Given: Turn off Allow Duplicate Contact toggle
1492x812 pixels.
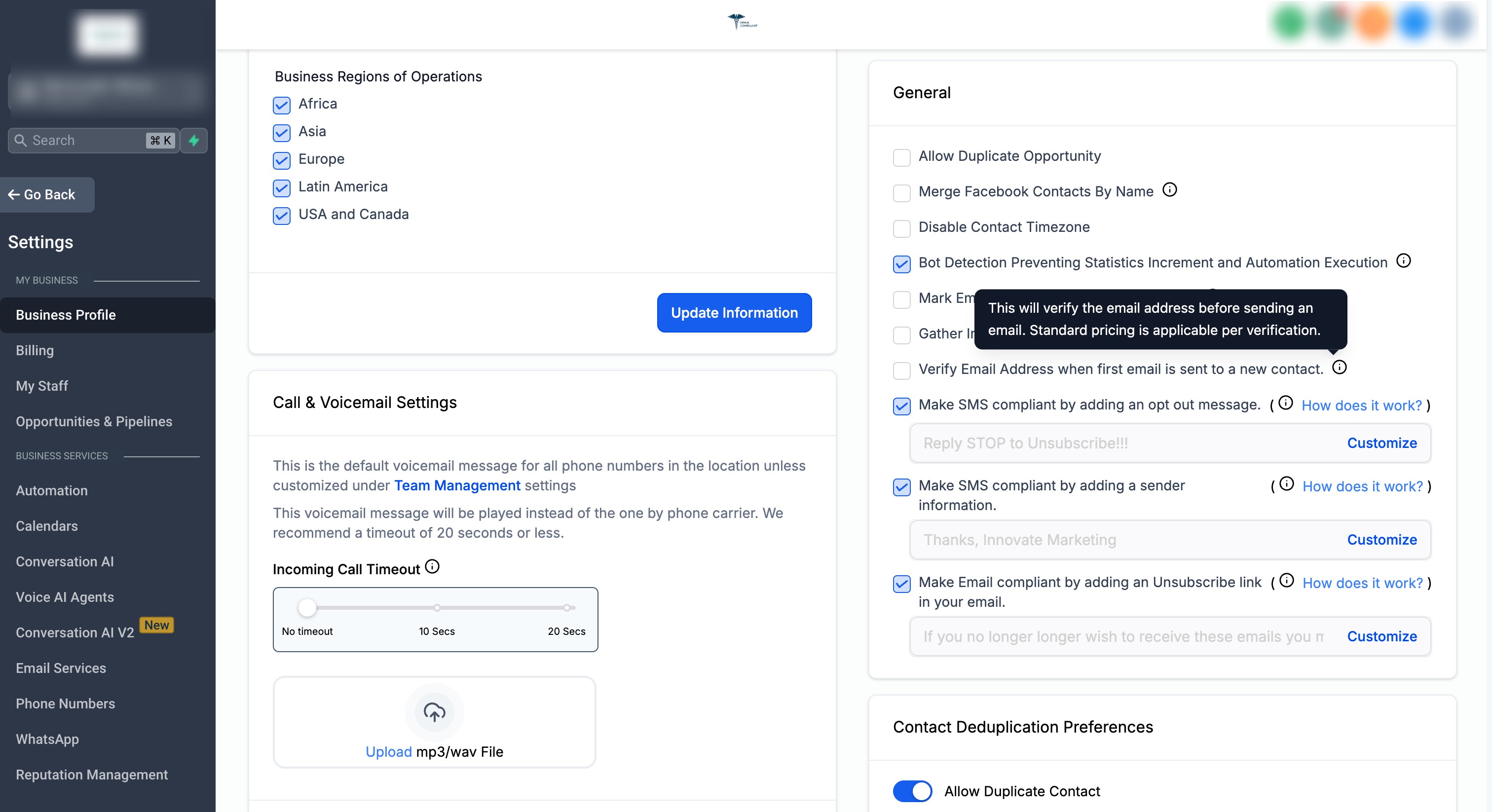Looking at the screenshot, I should click(x=912, y=791).
